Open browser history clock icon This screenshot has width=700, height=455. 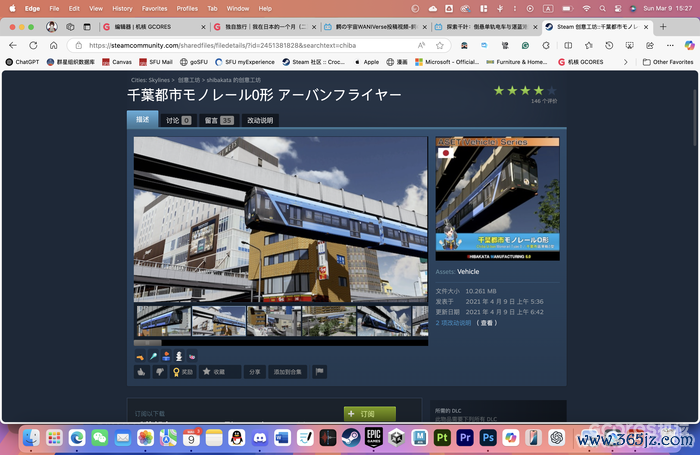pyautogui.click(x=609, y=45)
